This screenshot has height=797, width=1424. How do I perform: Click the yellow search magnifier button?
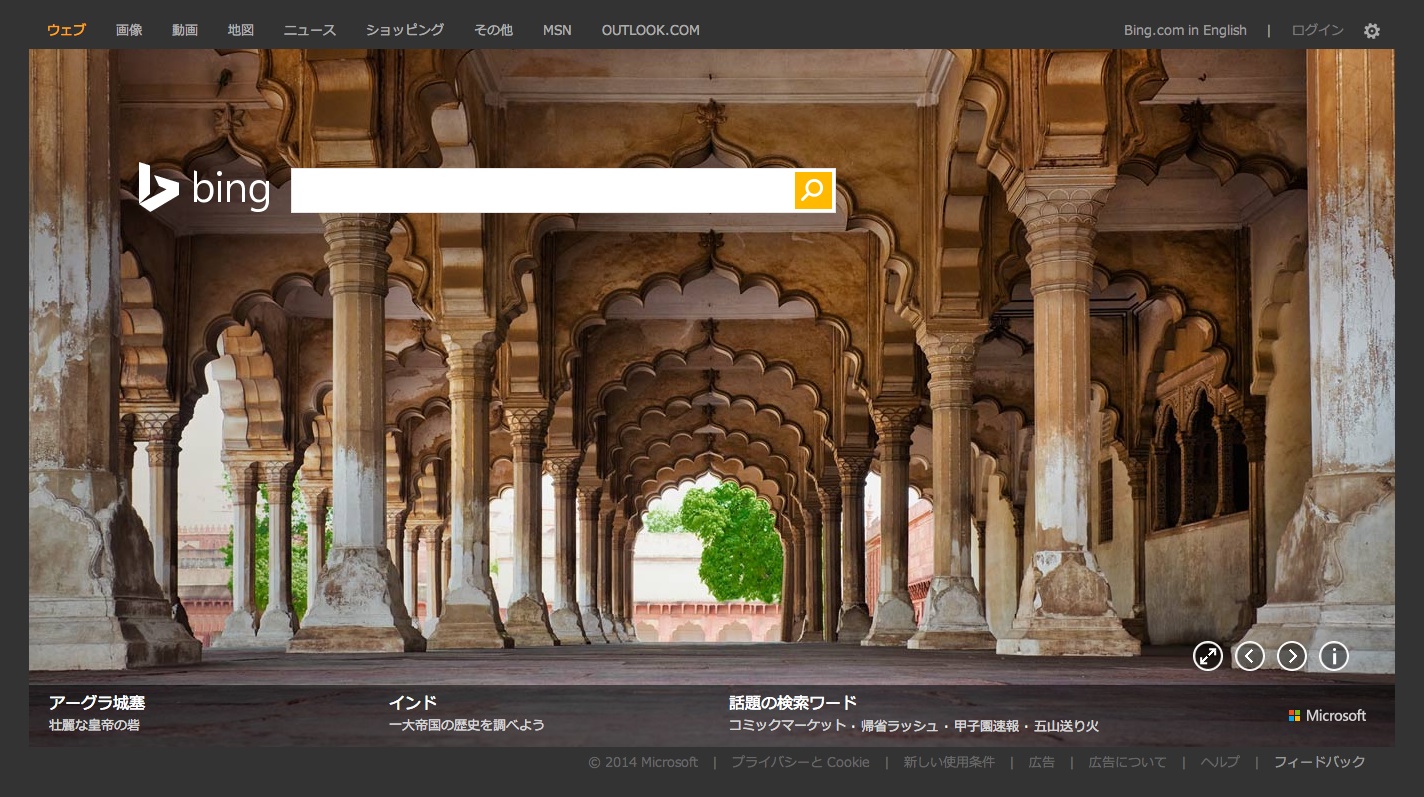[813, 190]
